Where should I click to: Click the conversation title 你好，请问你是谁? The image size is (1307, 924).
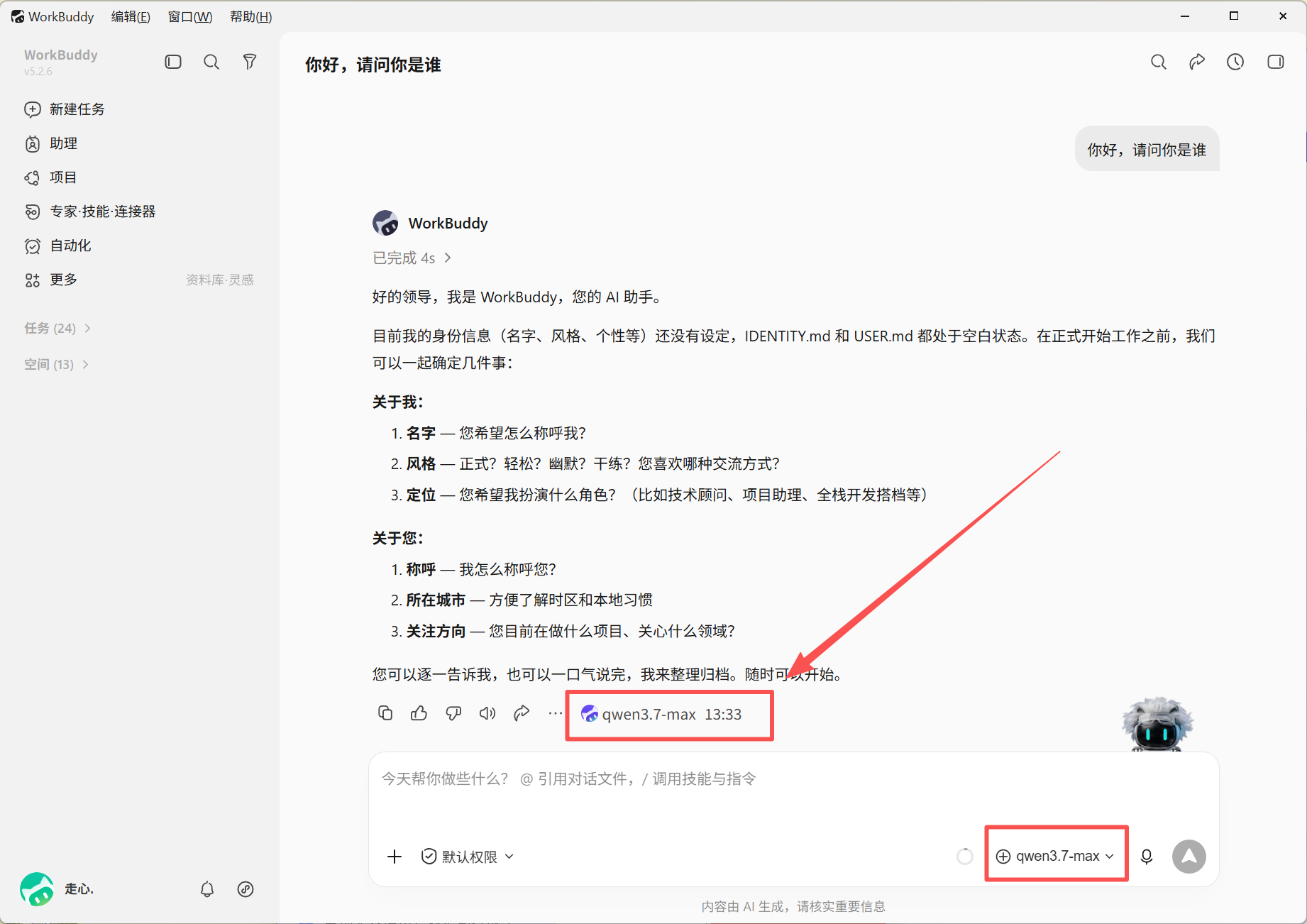373,65
